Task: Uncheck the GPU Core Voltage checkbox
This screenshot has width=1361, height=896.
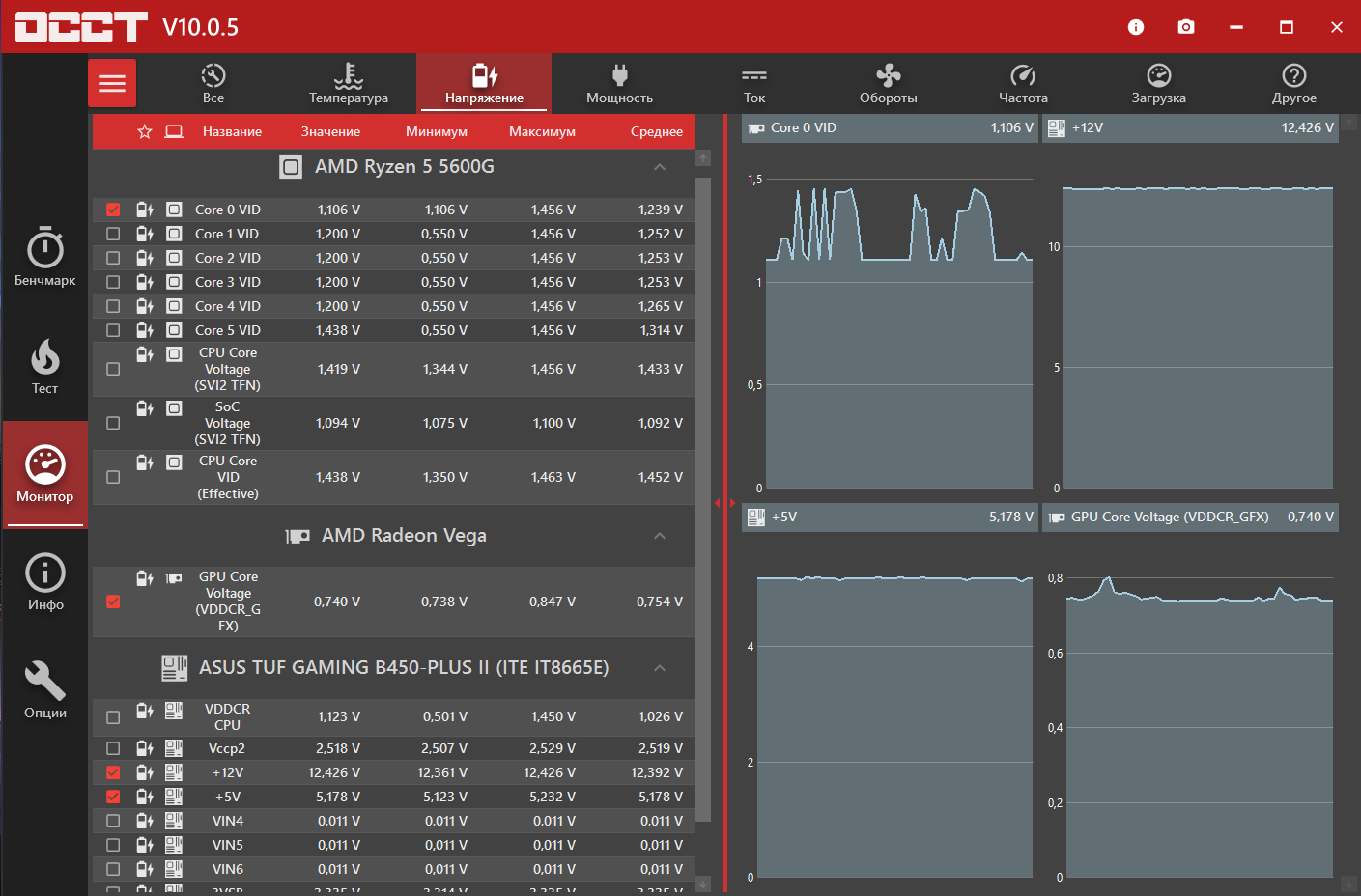Action: point(113,602)
